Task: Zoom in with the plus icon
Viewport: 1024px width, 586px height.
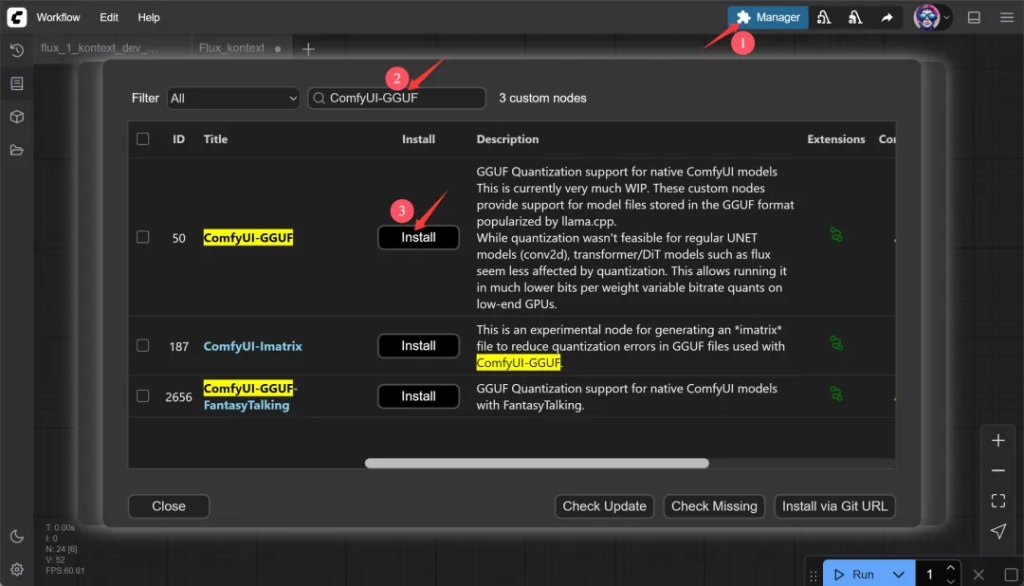Action: click(998, 440)
